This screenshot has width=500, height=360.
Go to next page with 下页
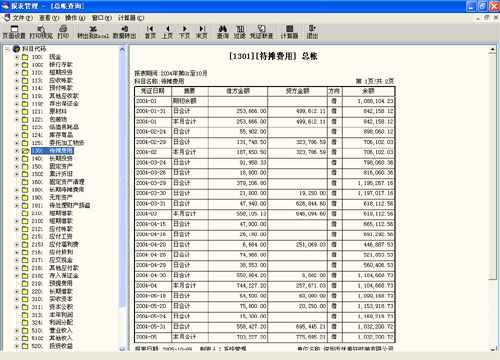pyautogui.click(x=184, y=32)
